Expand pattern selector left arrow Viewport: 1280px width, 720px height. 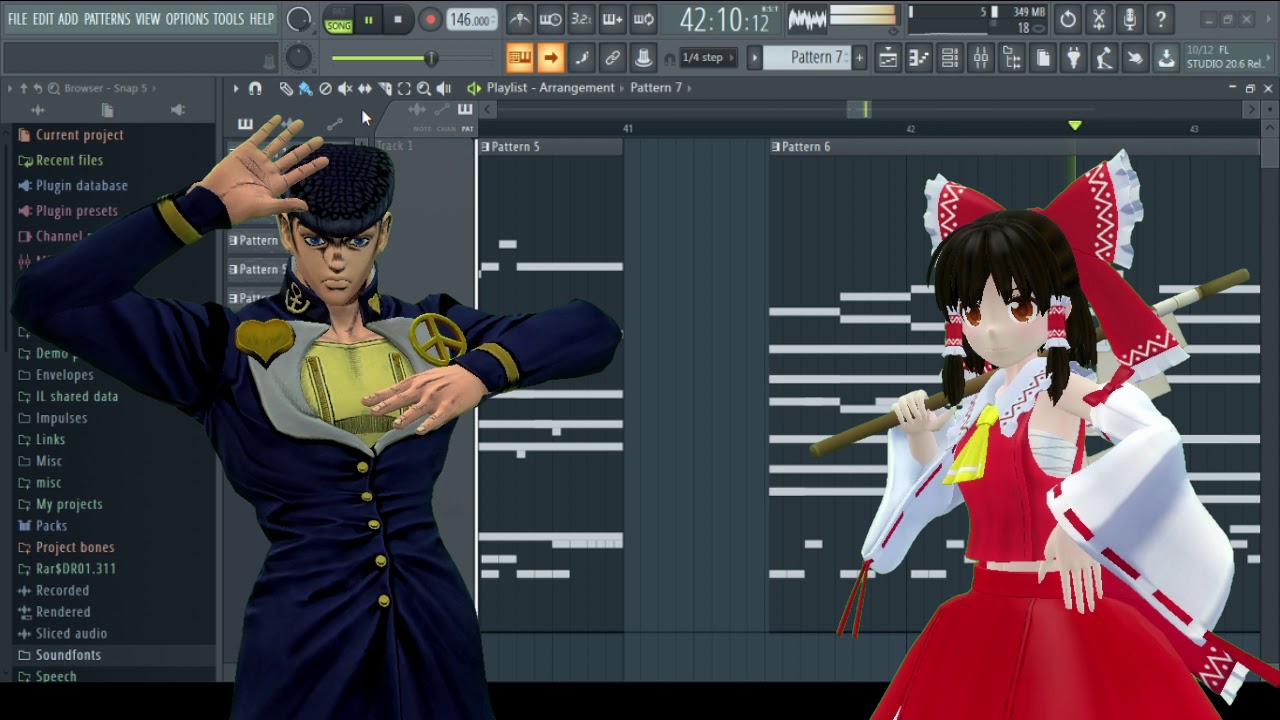(x=755, y=58)
